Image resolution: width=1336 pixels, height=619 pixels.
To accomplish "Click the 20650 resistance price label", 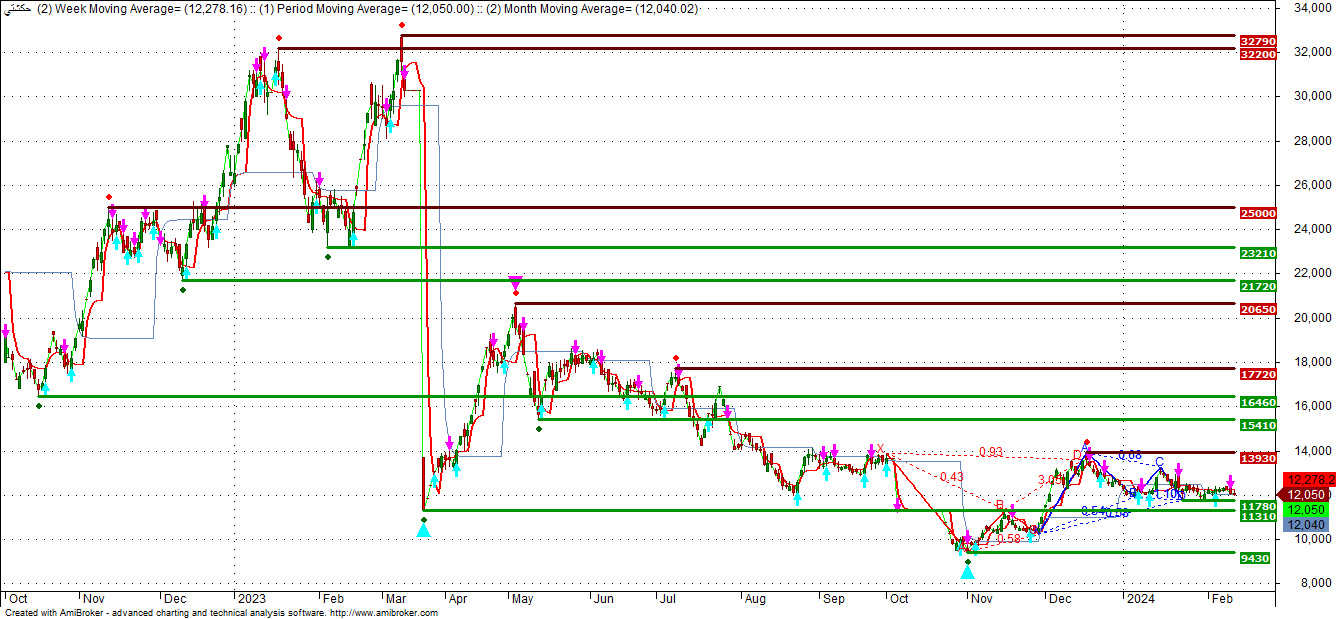I will point(1257,309).
